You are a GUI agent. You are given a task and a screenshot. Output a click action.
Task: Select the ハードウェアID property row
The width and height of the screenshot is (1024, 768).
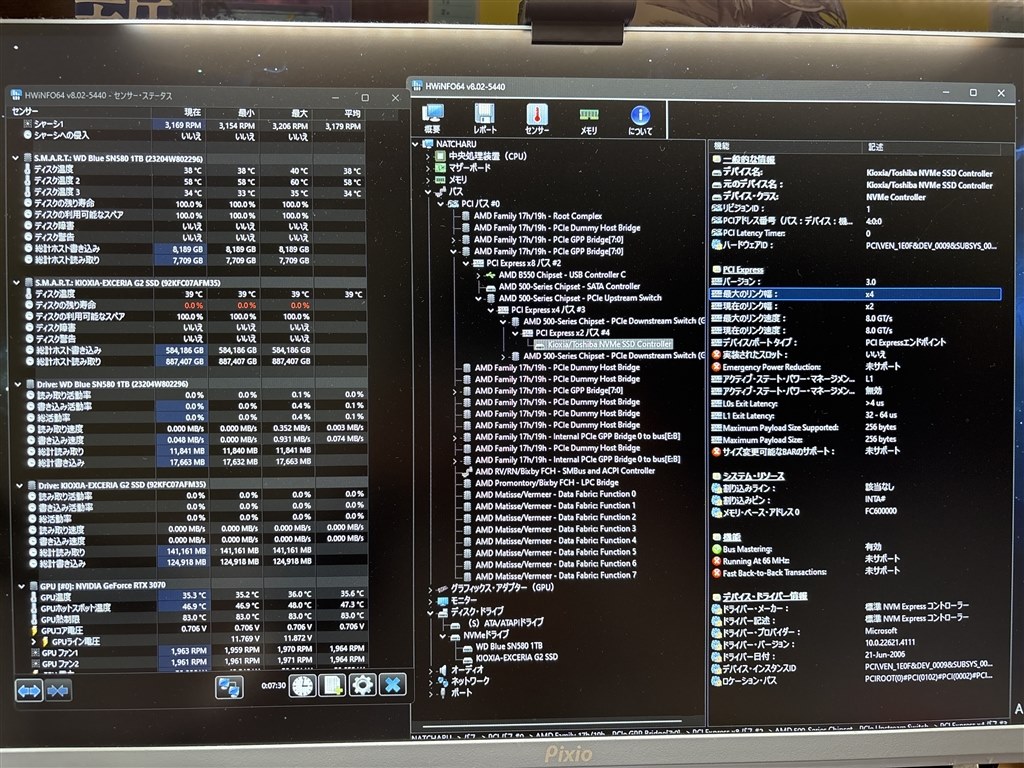point(856,245)
